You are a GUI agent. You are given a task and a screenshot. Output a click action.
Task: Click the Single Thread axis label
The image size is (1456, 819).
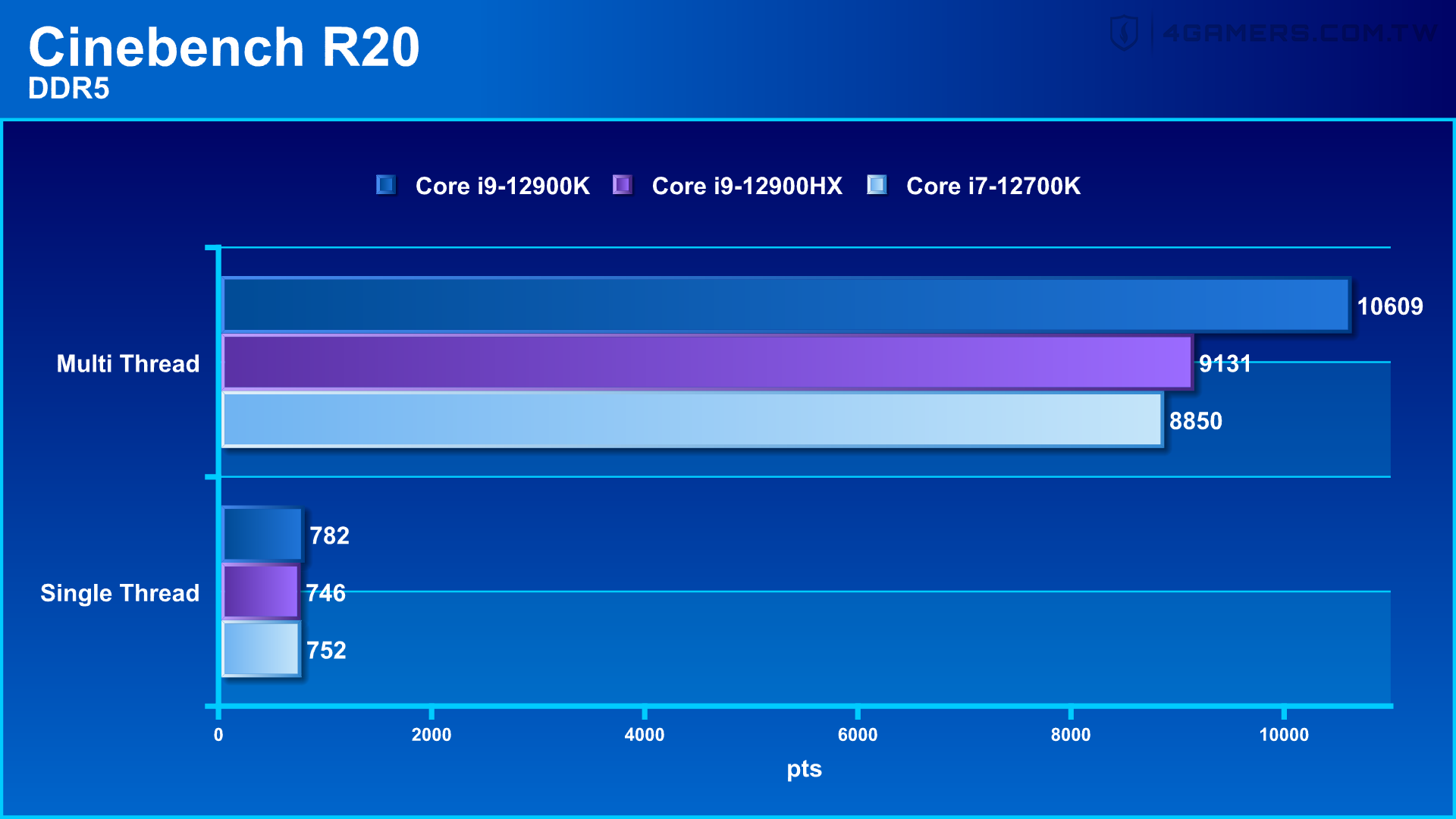pyautogui.click(x=120, y=593)
